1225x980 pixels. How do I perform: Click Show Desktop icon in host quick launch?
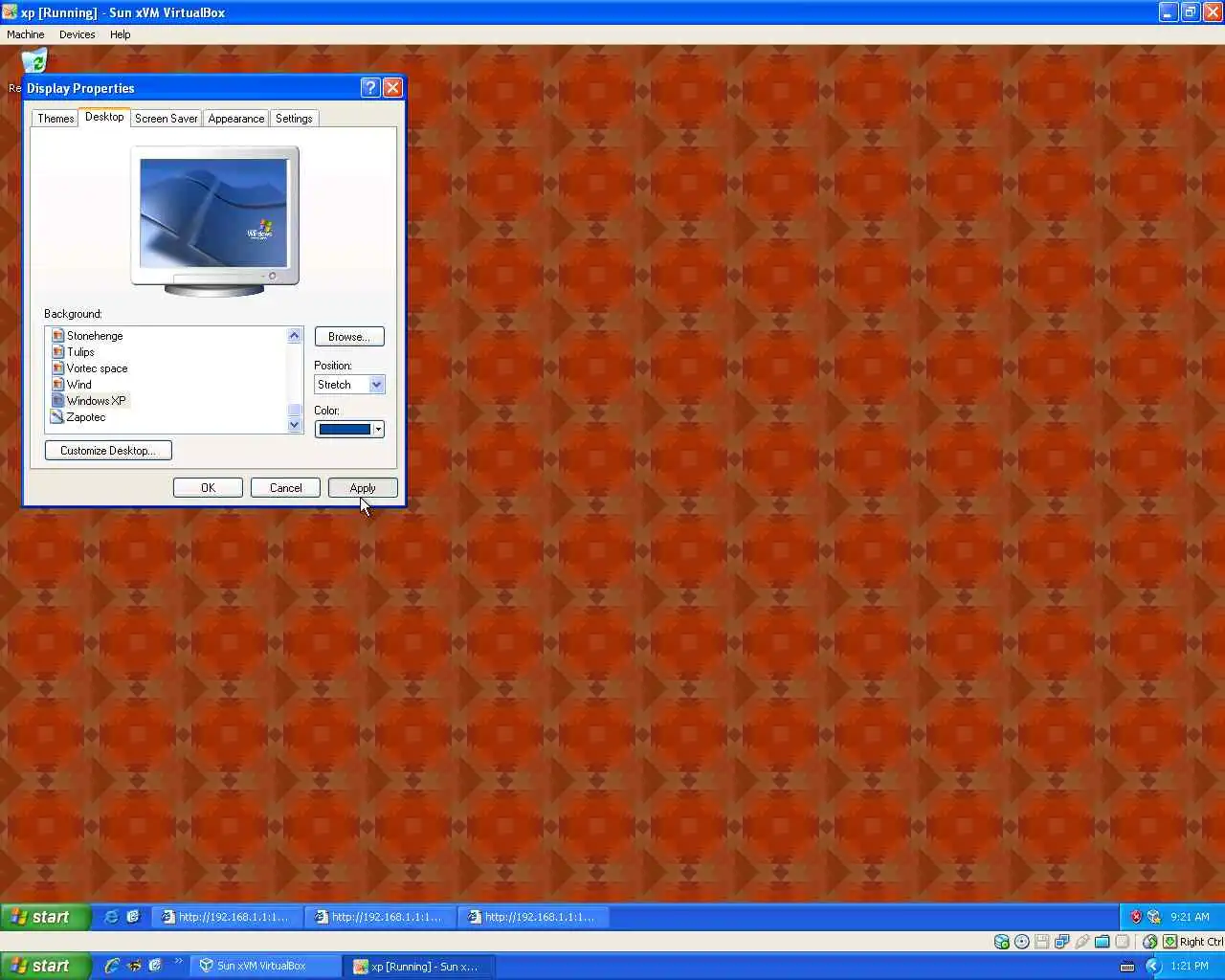tap(155, 966)
